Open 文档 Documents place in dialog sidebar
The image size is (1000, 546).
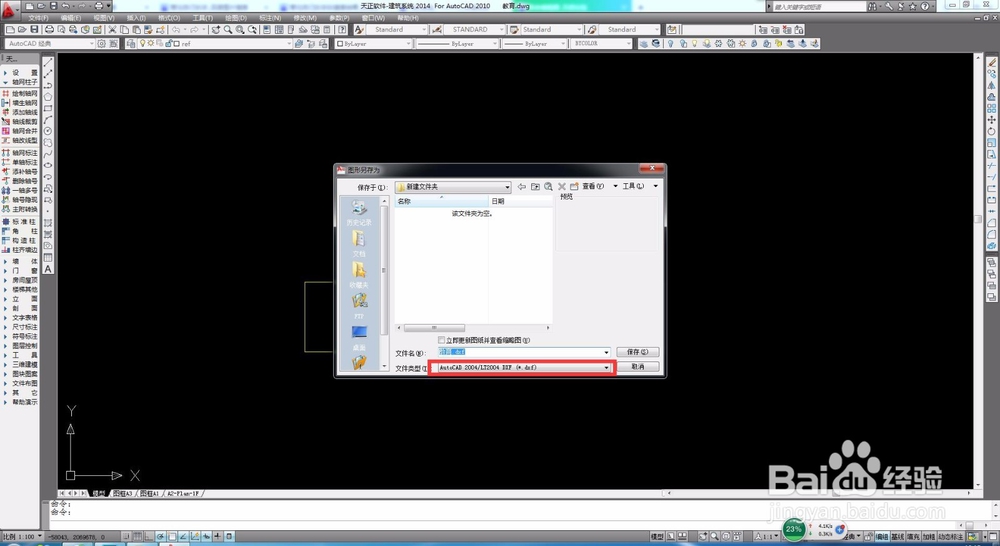coord(359,244)
